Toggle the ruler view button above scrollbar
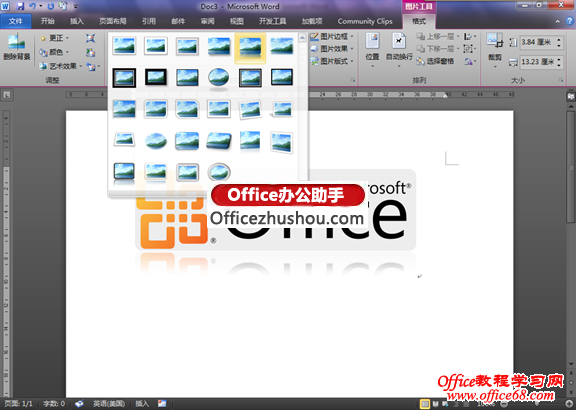 point(570,96)
